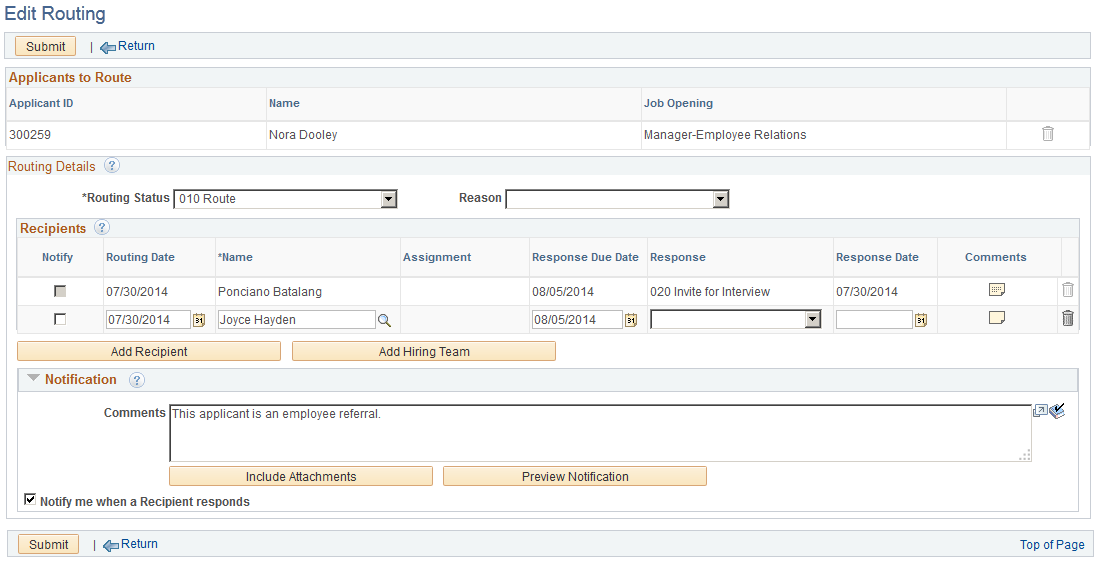The image size is (1099, 569).
Task: Click Include Attachments button
Action: click(x=301, y=476)
